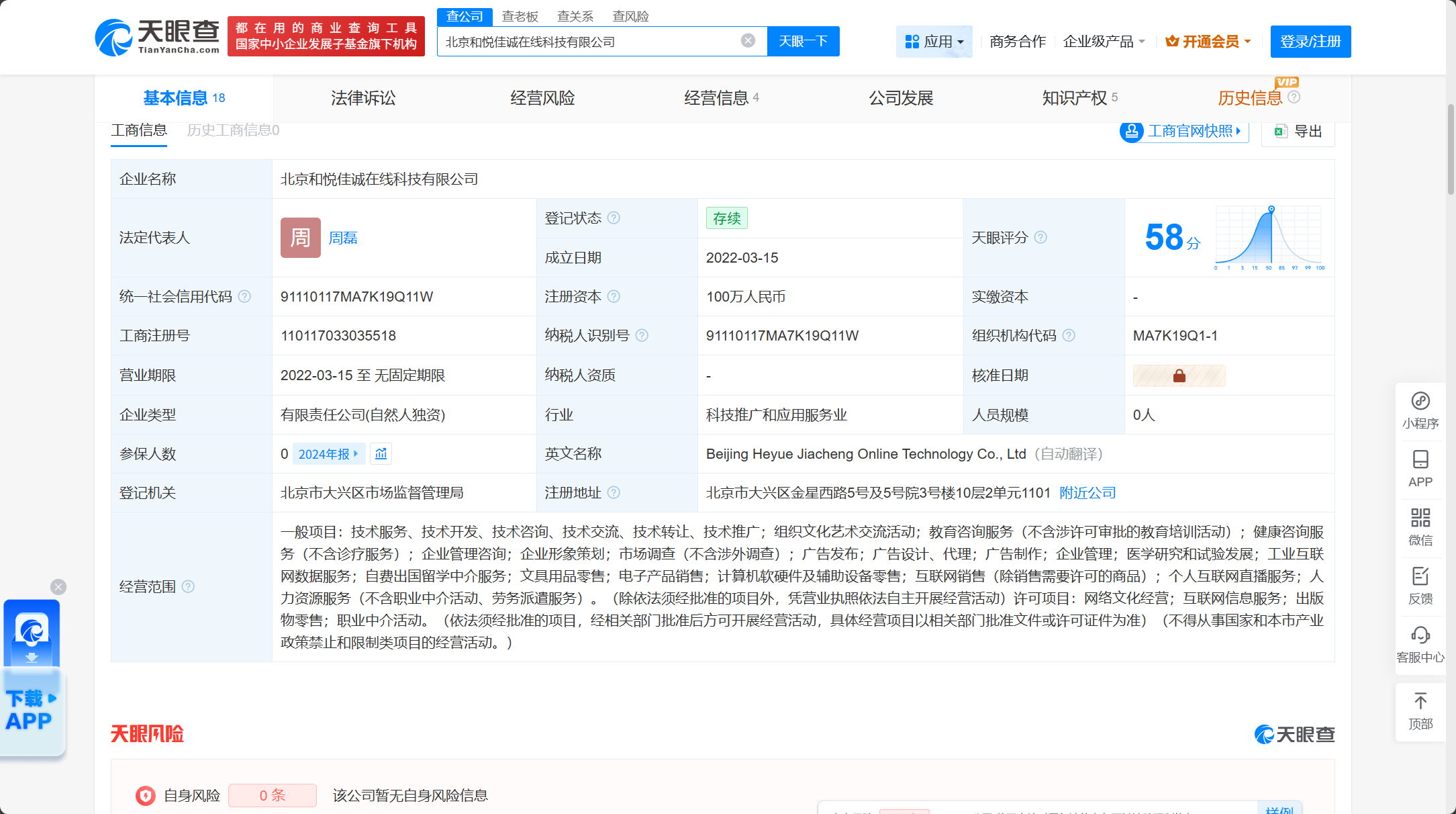Click help icon next to 天眼评分
1456x814 pixels.
tap(1040, 237)
